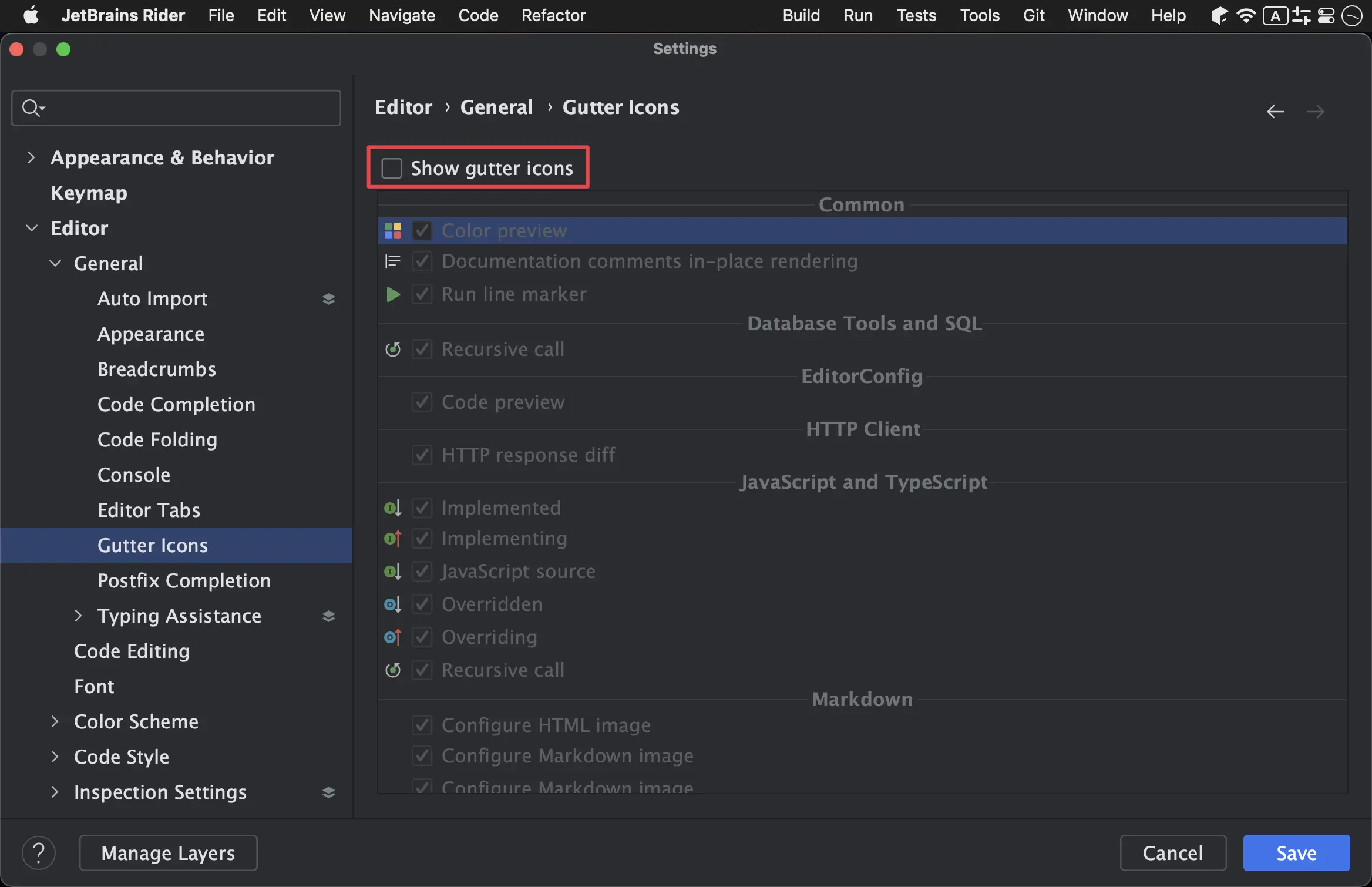The height and width of the screenshot is (887, 1372).
Task: Select Console in the settings tree
Action: [x=134, y=475]
